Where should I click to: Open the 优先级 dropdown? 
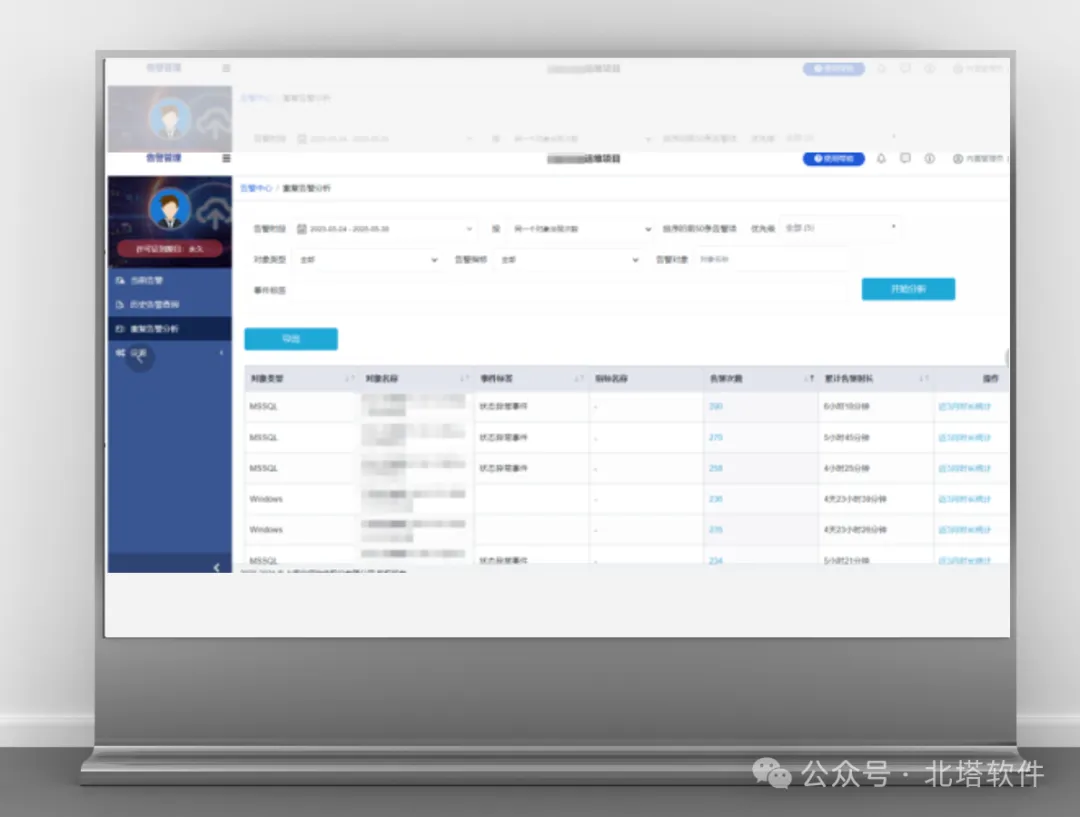pos(840,227)
